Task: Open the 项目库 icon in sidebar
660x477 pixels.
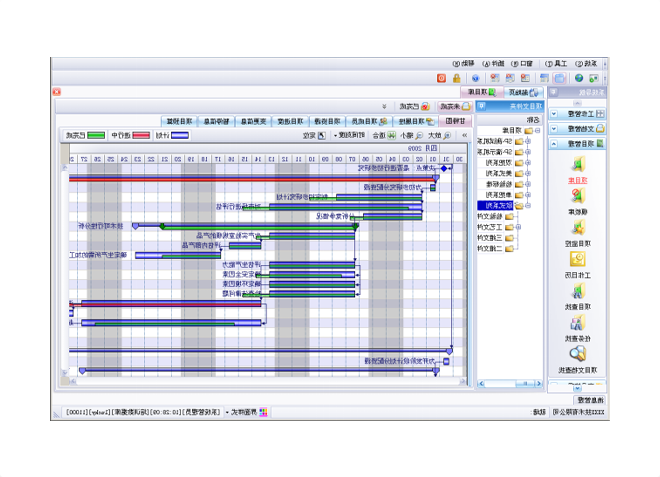Action: coord(579,166)
